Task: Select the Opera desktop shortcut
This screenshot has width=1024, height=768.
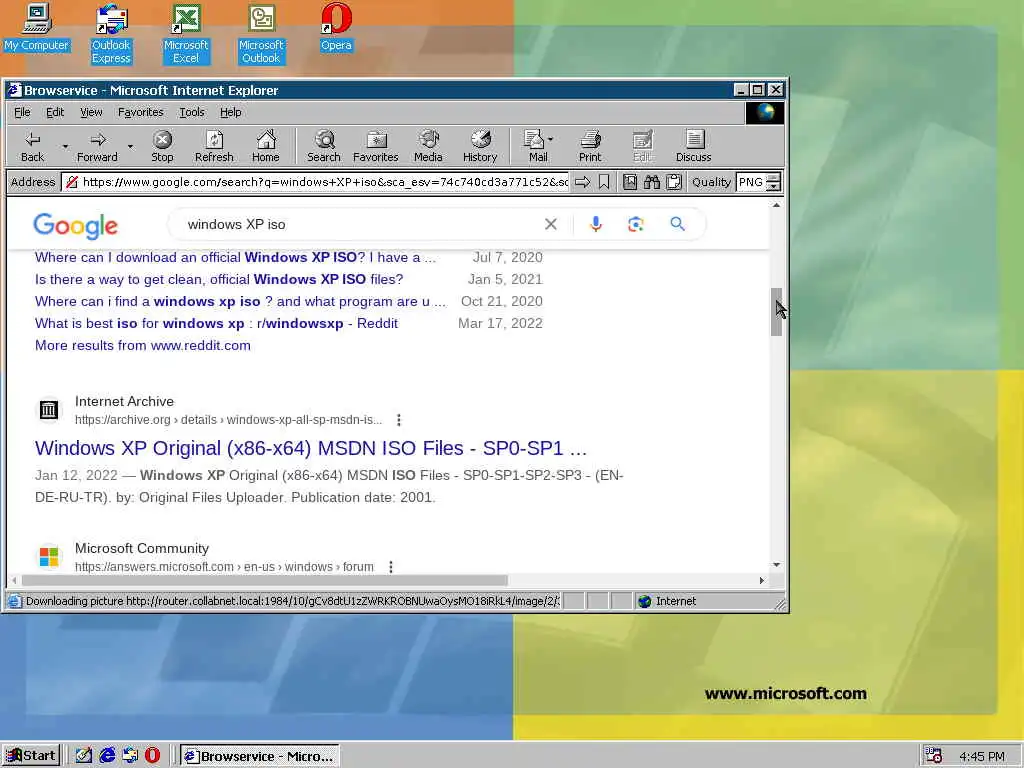Action: pos(336,27)
